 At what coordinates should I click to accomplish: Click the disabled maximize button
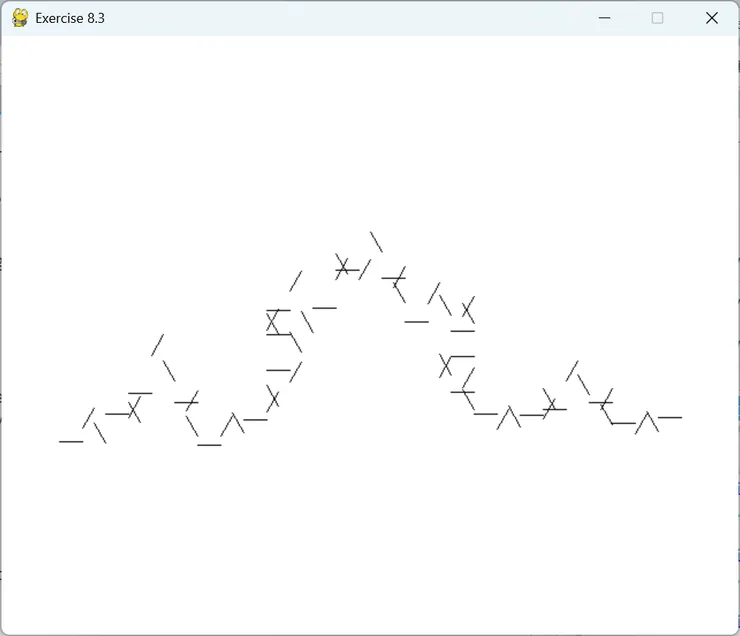click(657, 18)
